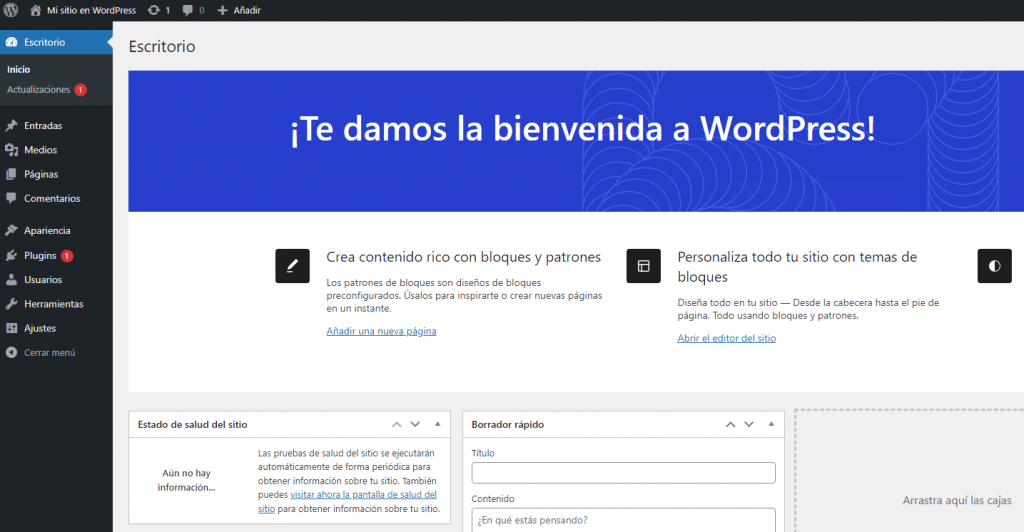Visit Mi sitio en WordPress link
1024x532 pixels.
(x=91, y=10)
